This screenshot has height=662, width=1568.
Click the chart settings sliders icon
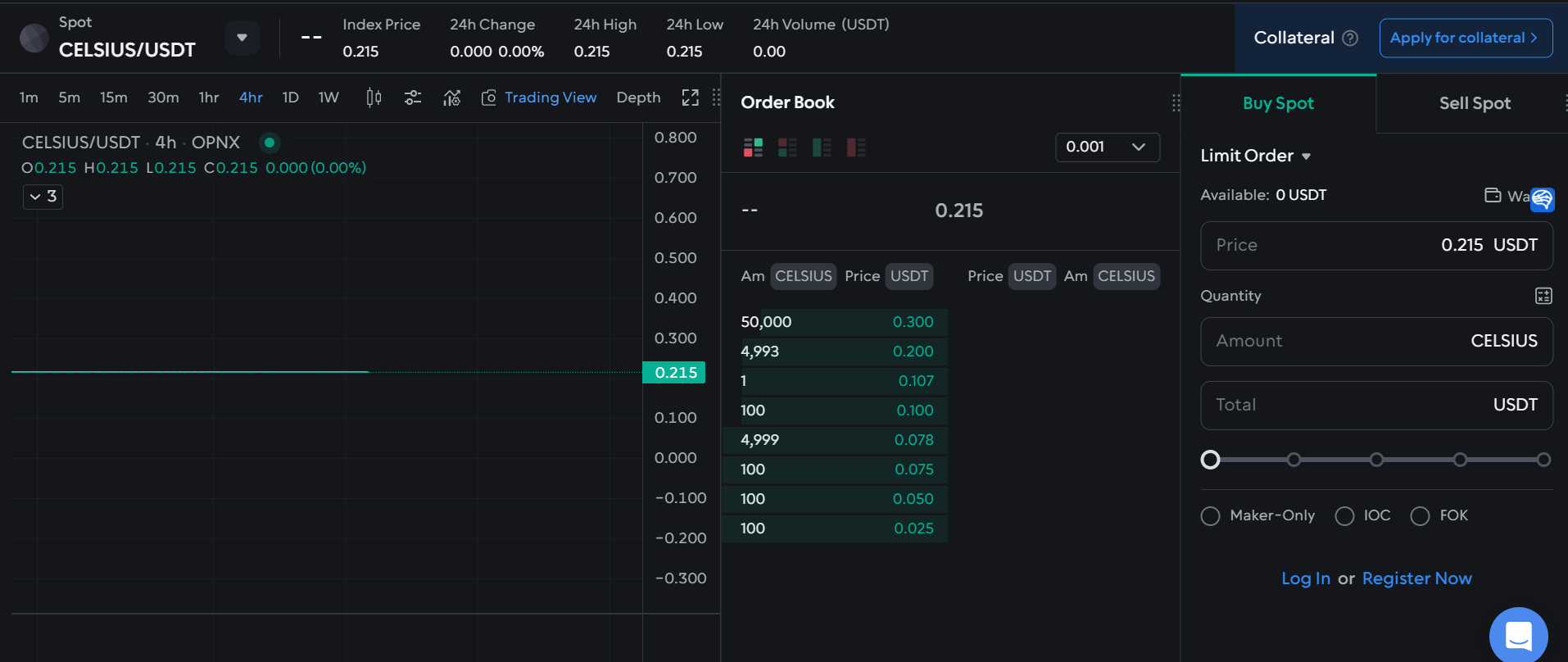coord(413,97)
